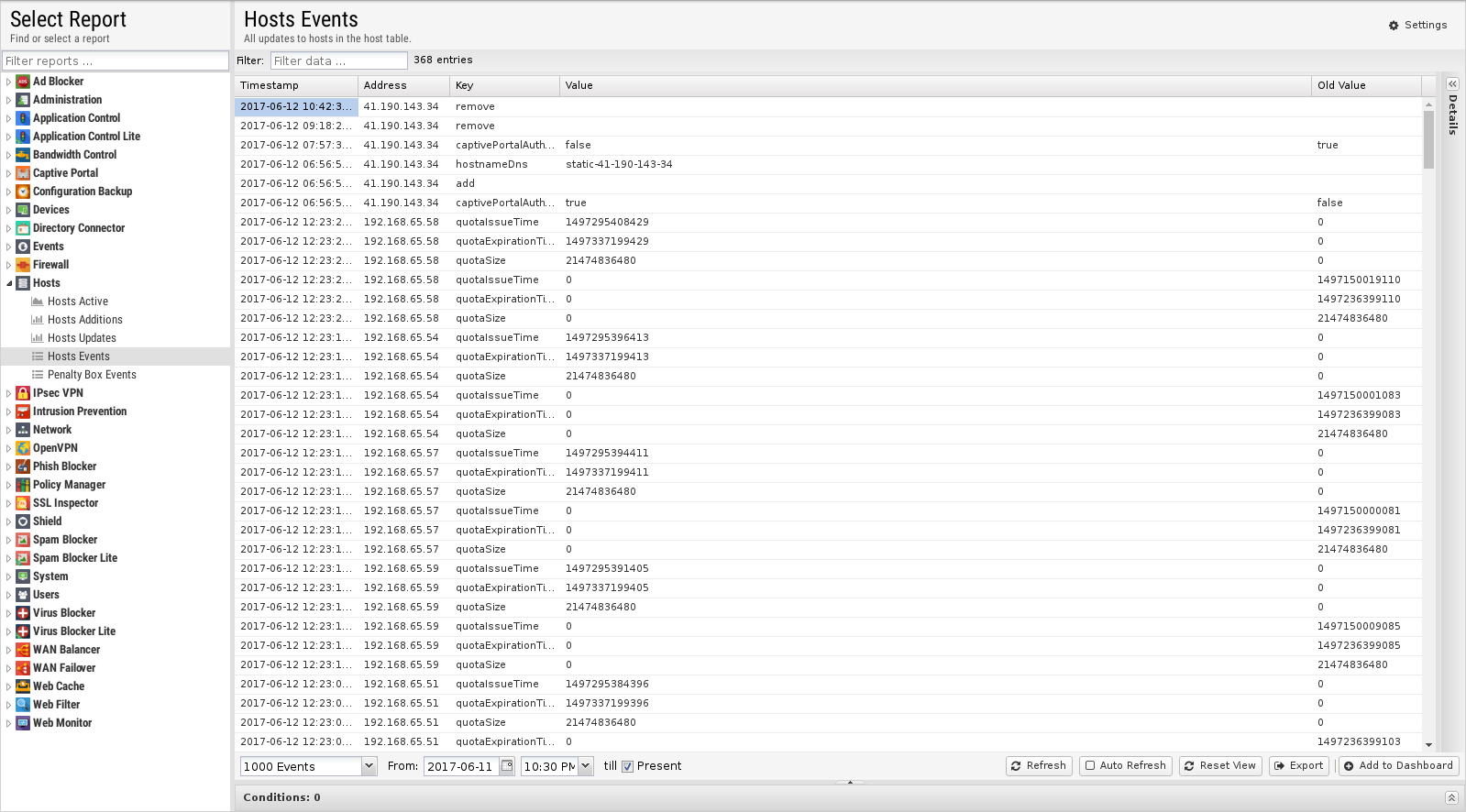This screenshot has height=812, width=1466.
Task: Click the Export button
Action: click(1298, 765)
